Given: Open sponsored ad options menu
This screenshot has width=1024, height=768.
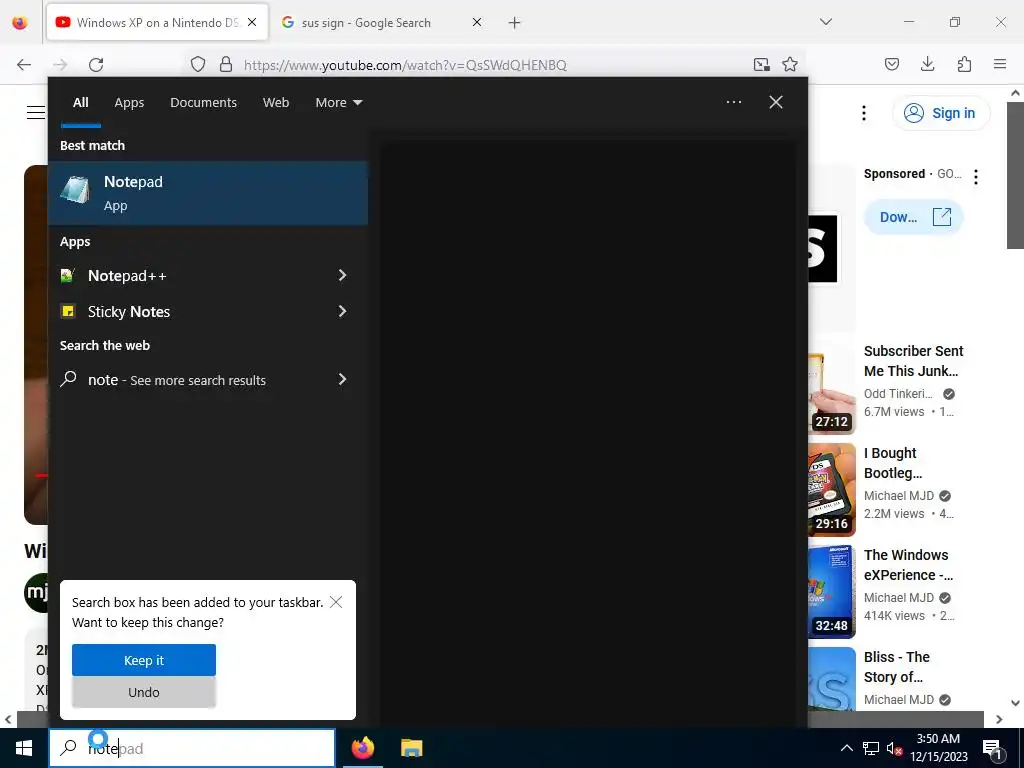Looking at the screenshot, I should point(976,176).
